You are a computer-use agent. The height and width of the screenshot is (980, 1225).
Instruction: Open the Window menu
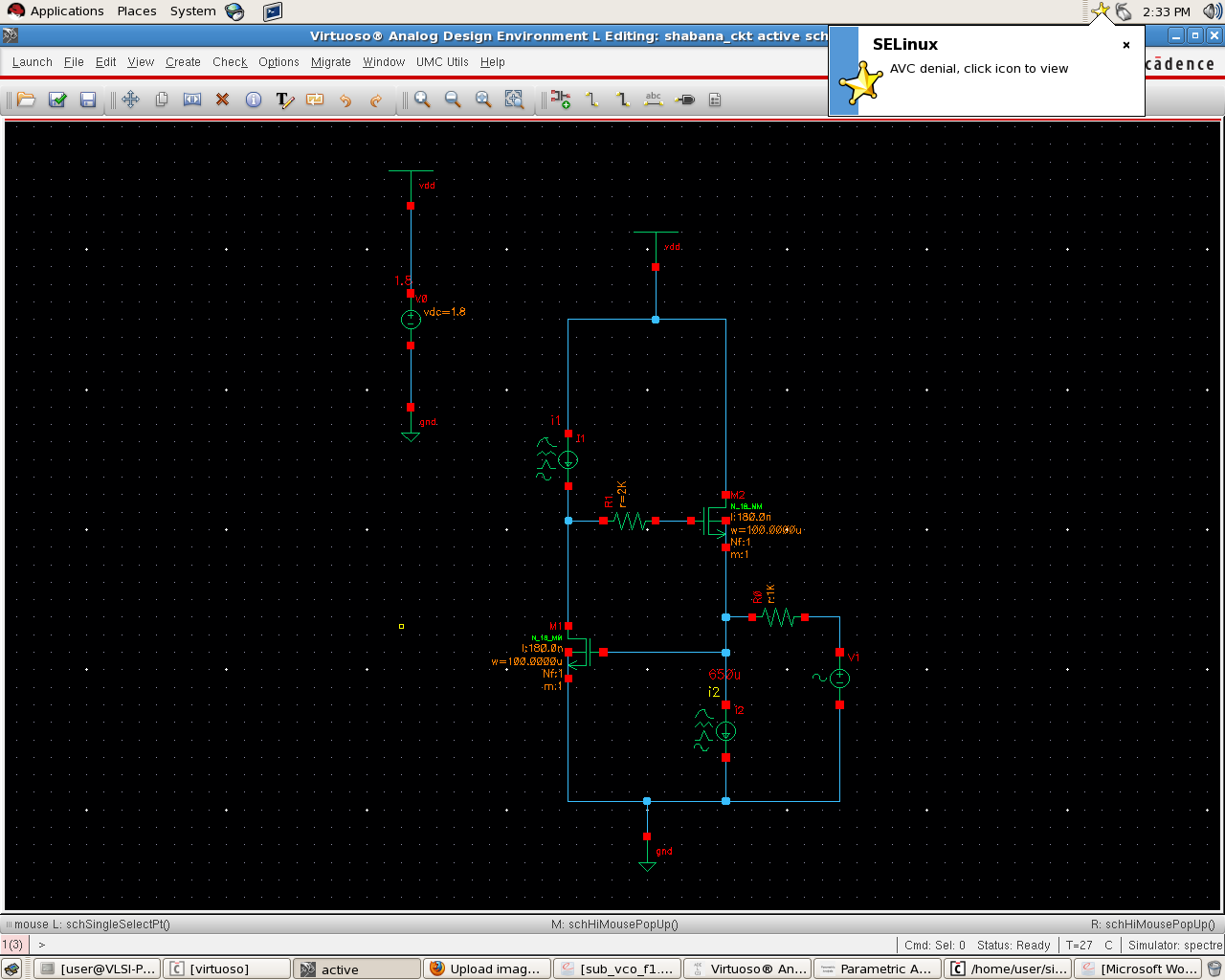(x=384, y=62)
